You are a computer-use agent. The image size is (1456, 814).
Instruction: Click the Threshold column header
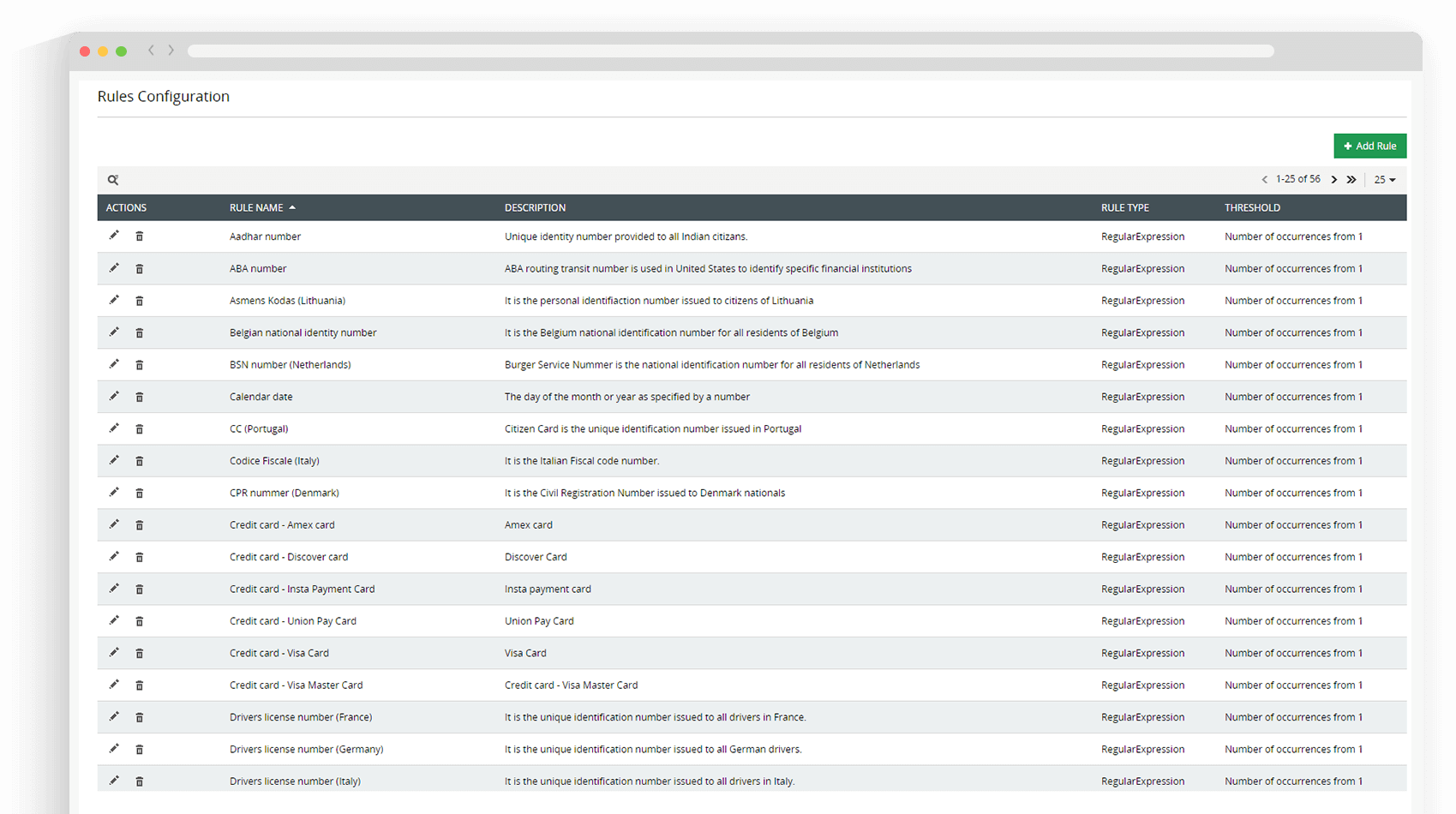click(x=1252, y=208)
